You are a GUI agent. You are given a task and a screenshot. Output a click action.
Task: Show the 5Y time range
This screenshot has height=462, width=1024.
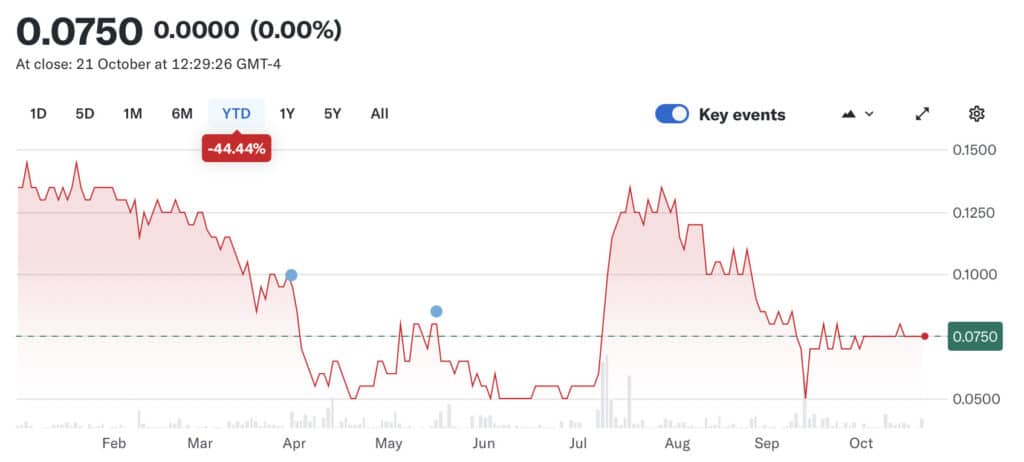click(x=332, y=113)
